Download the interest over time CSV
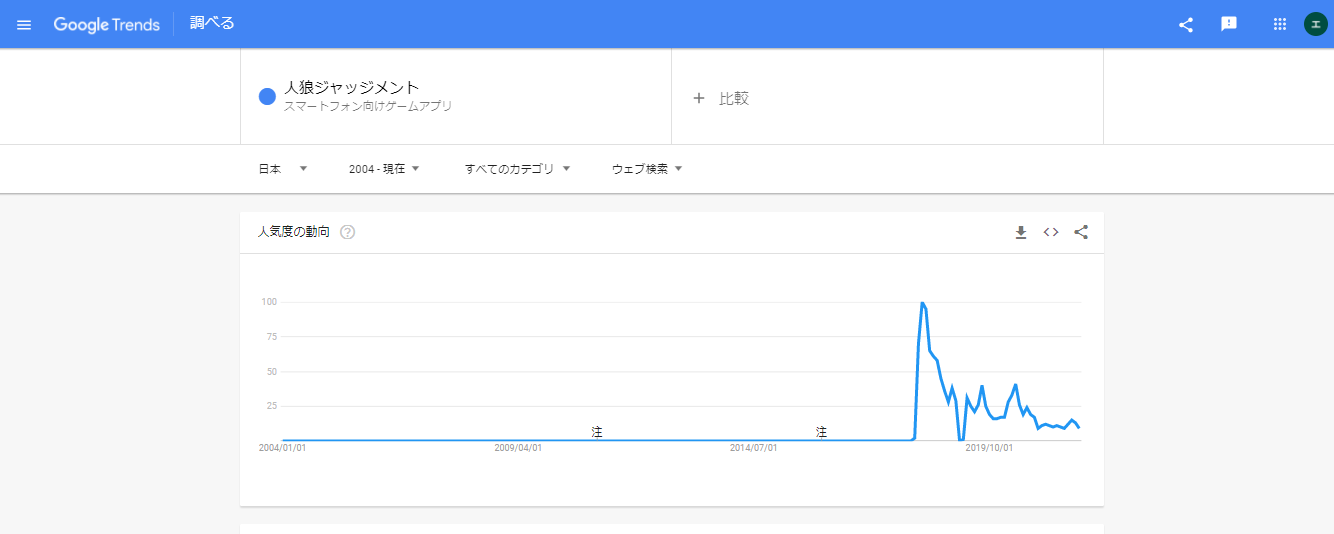This screenshot has width=1334, height=534. (x=1021, y=232)
